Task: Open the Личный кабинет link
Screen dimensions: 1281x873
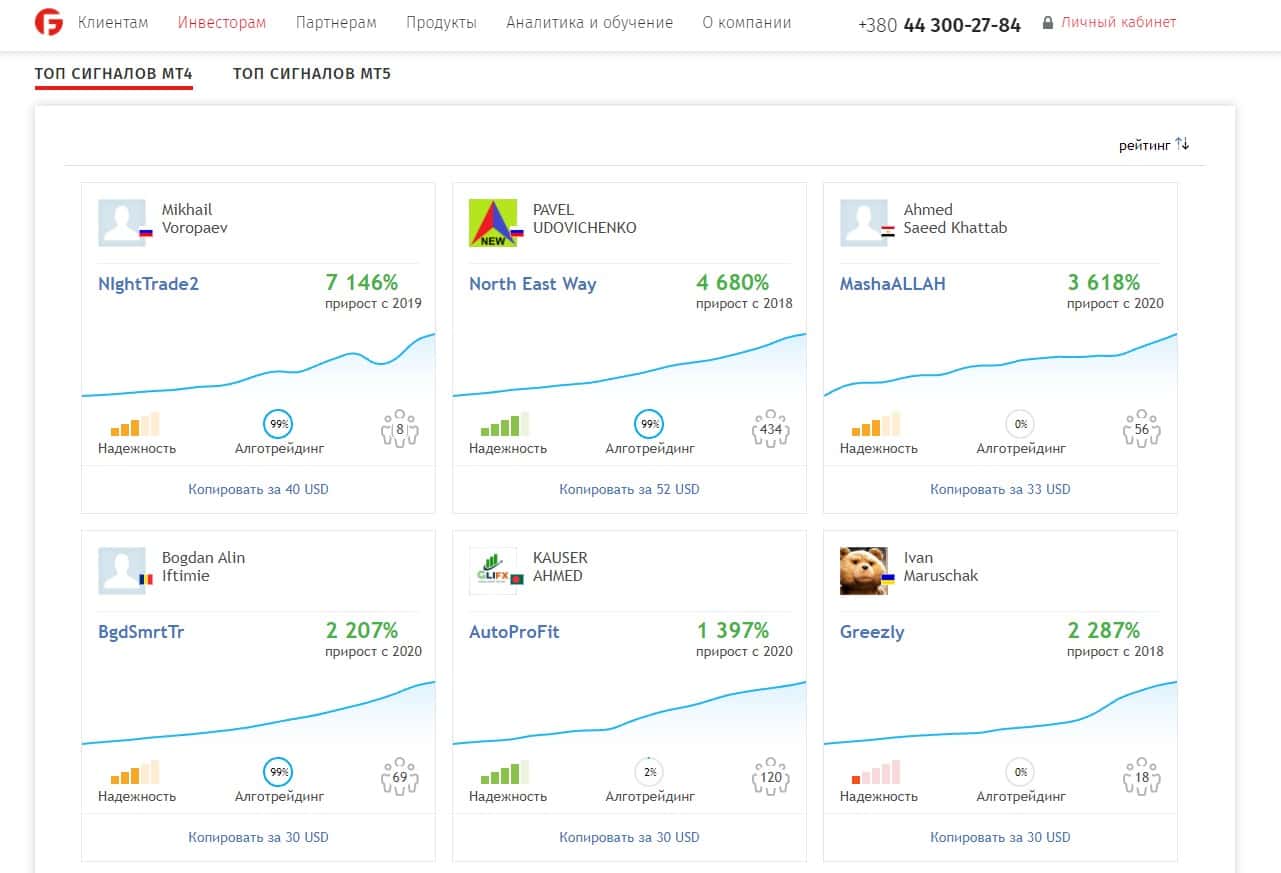Action: tap(1119, 22)
